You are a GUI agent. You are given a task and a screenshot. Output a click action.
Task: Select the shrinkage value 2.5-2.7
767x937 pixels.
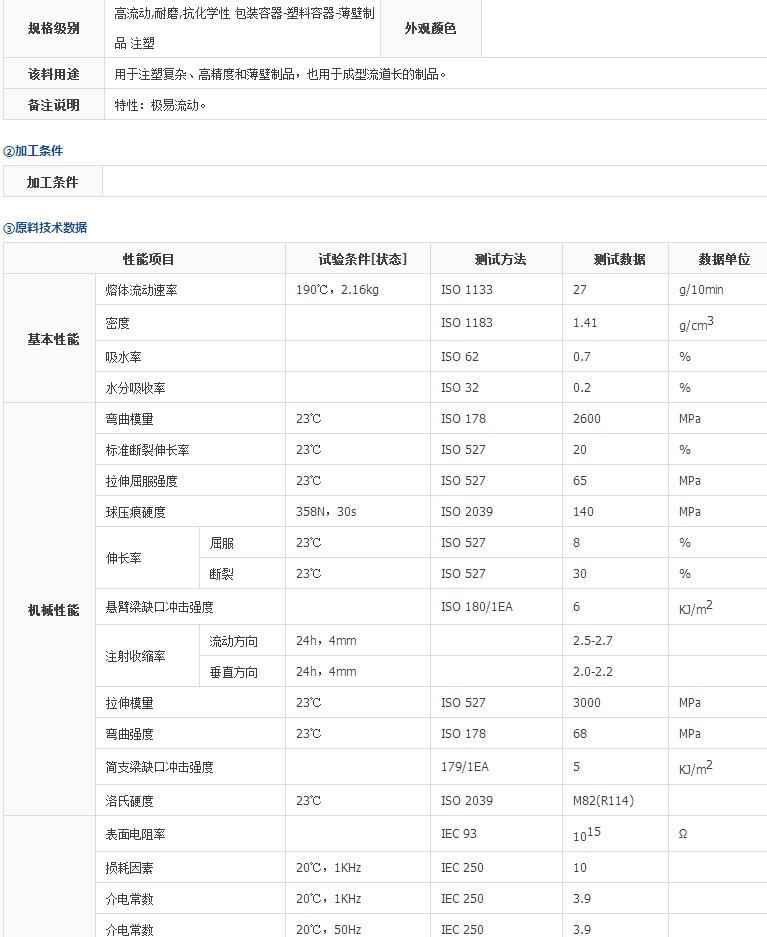pos(593,641)
